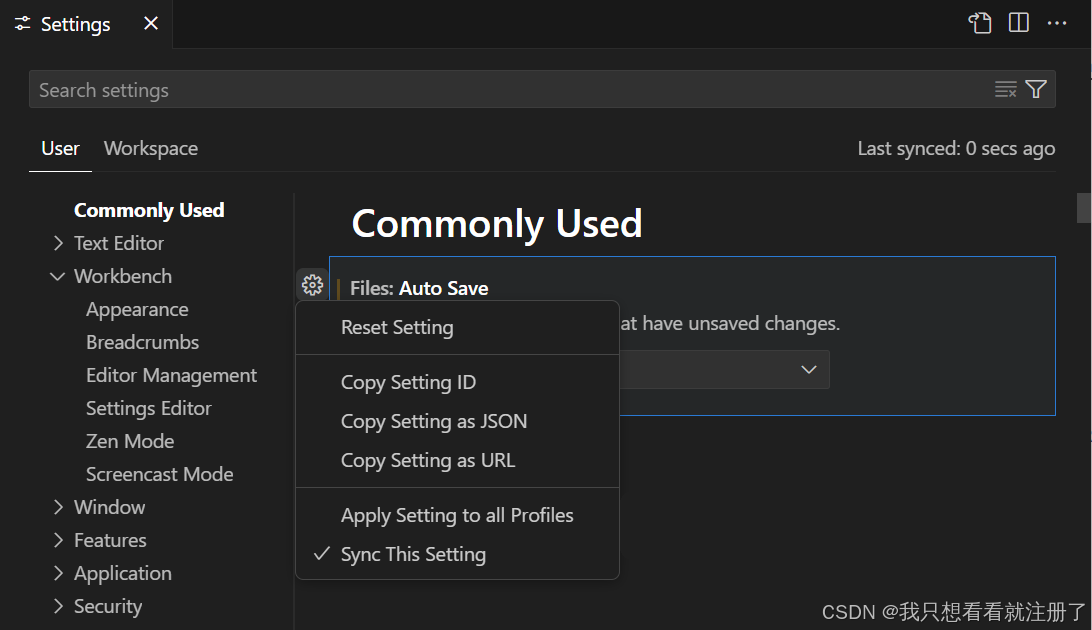This screenshot has width=1092, height=630.
Task: Collapse the Workbench tree section
Action: [58, 276]
